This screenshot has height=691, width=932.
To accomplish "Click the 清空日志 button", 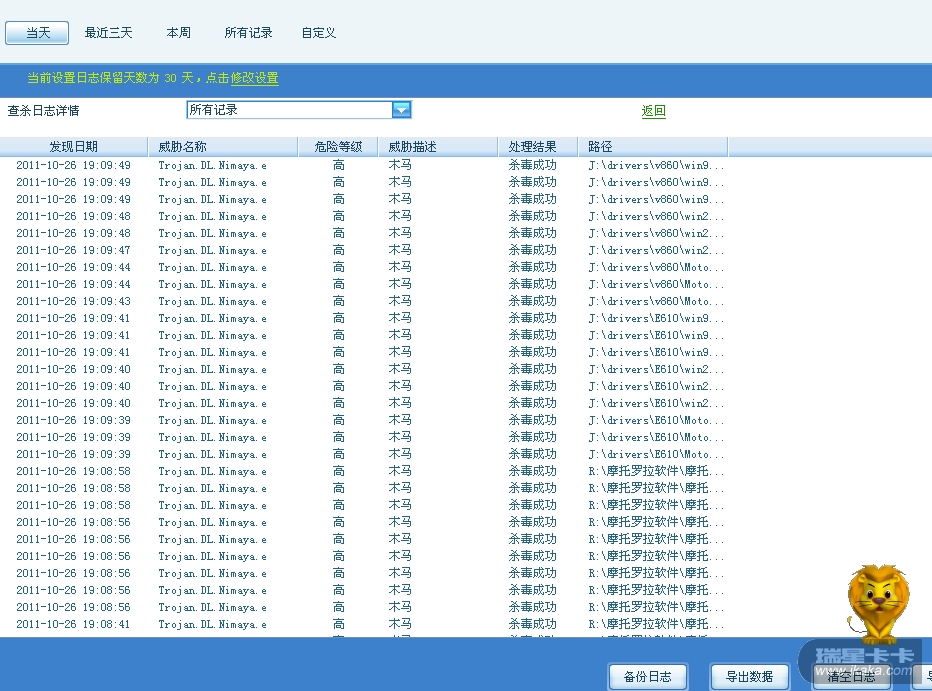I will (851, 677).
